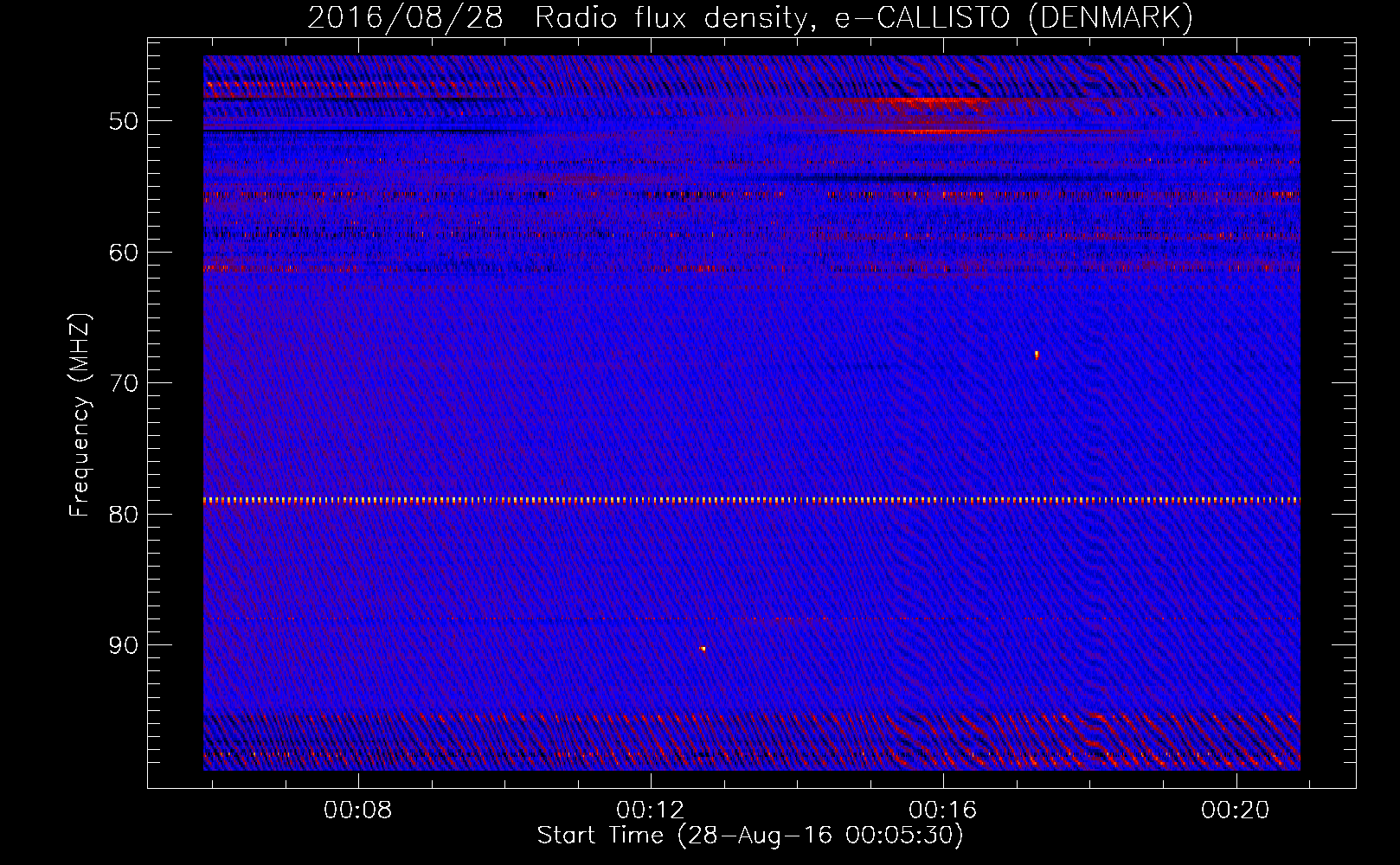Click the "Start Time (28-Aug-16 00:05:30)" axis label

pos(750,836)
